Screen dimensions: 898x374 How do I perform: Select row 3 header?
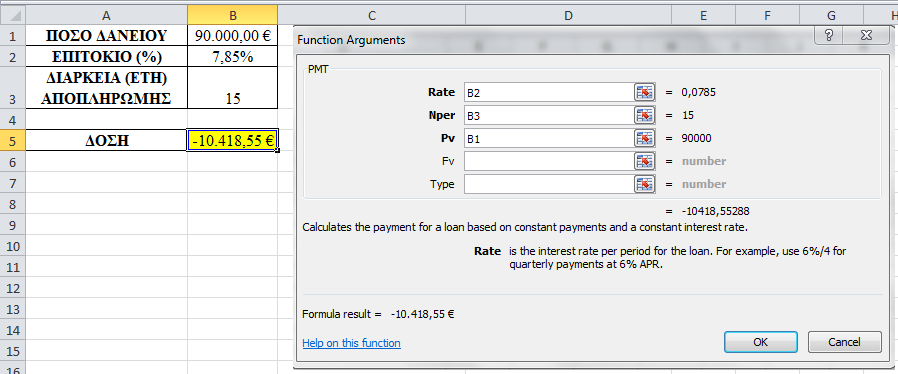13,88
